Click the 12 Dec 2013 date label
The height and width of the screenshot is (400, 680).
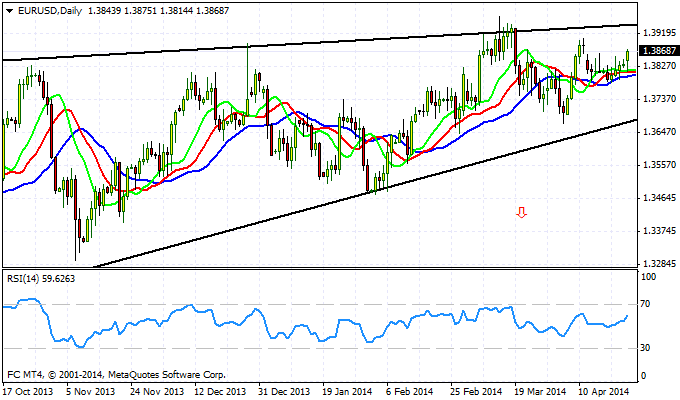click(220, 391)
